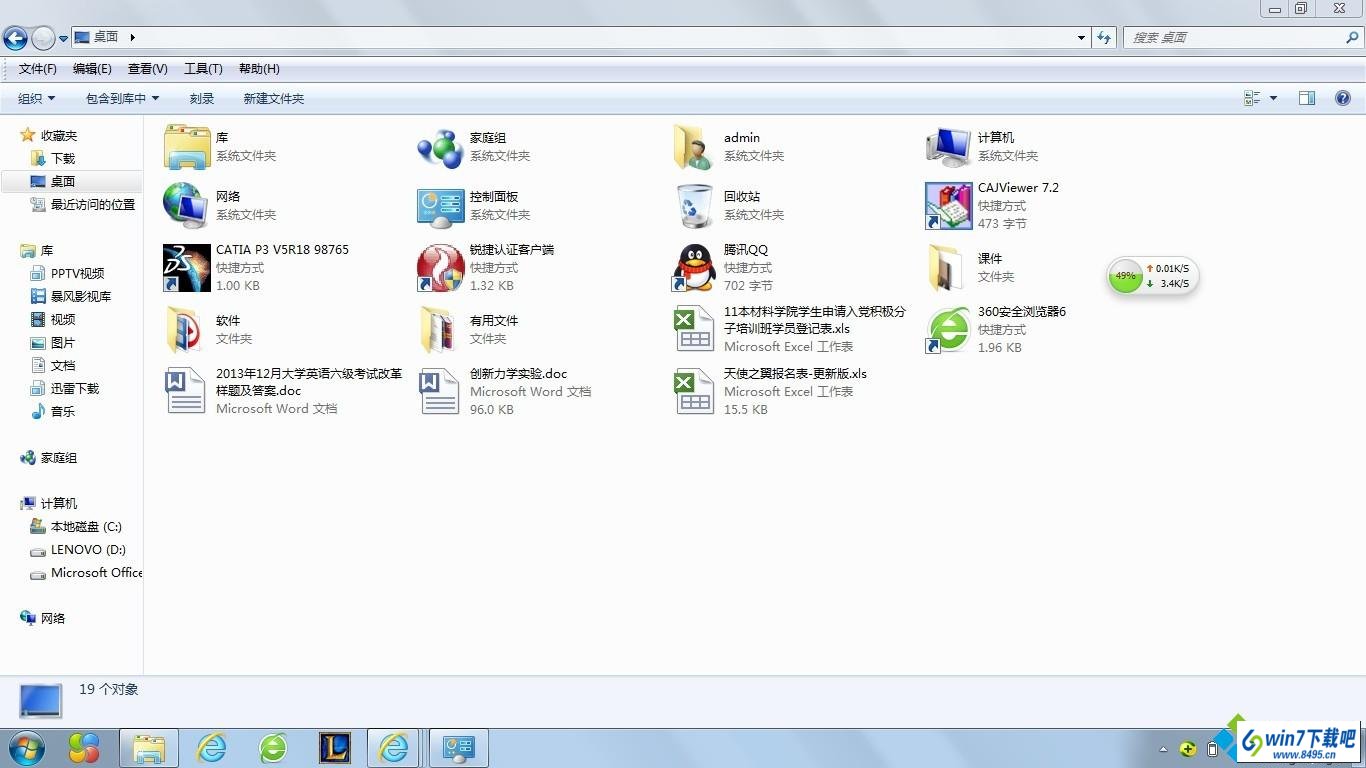Viewport: 1366px width, 768px height.
Task: Open the 软件 folder icon
Action: click(x=187, y=330)
